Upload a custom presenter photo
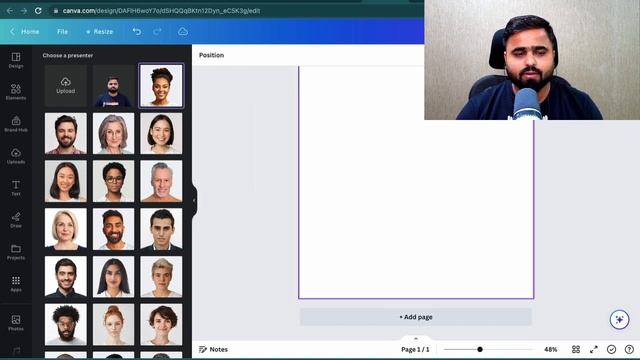The width and height of the screenshot is (640, 360). coord(66,86)
